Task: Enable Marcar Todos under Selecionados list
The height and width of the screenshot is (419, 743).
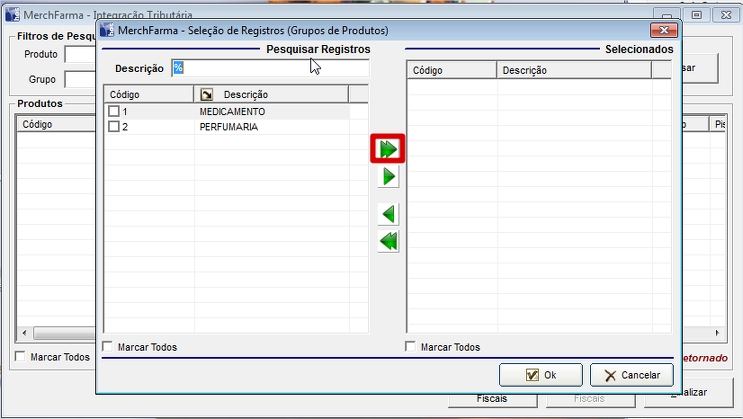Action: click(412, 347)
